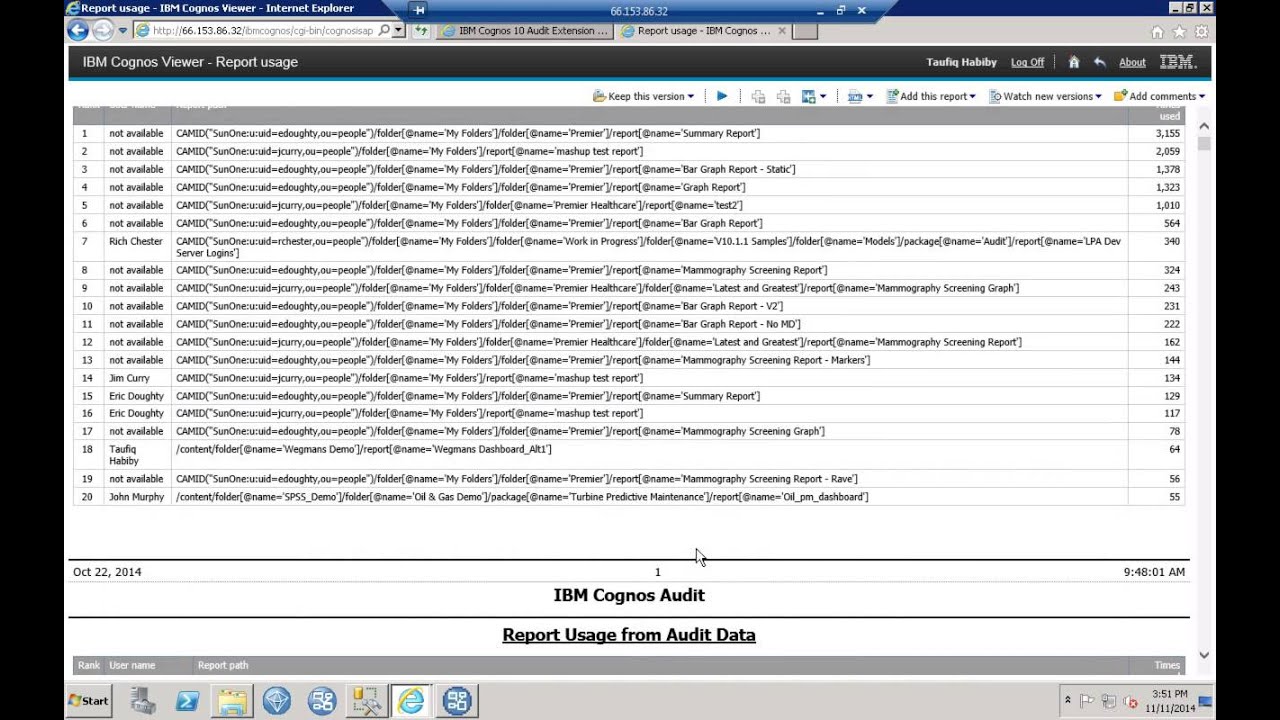Click the Internet Explorer taskbar icon
Screen dimensions: 1280x720
tap(411, 700)
